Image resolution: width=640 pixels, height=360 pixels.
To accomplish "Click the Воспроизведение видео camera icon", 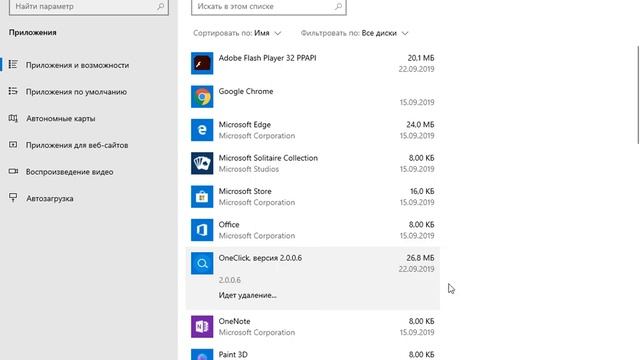I will pos(13,171).
